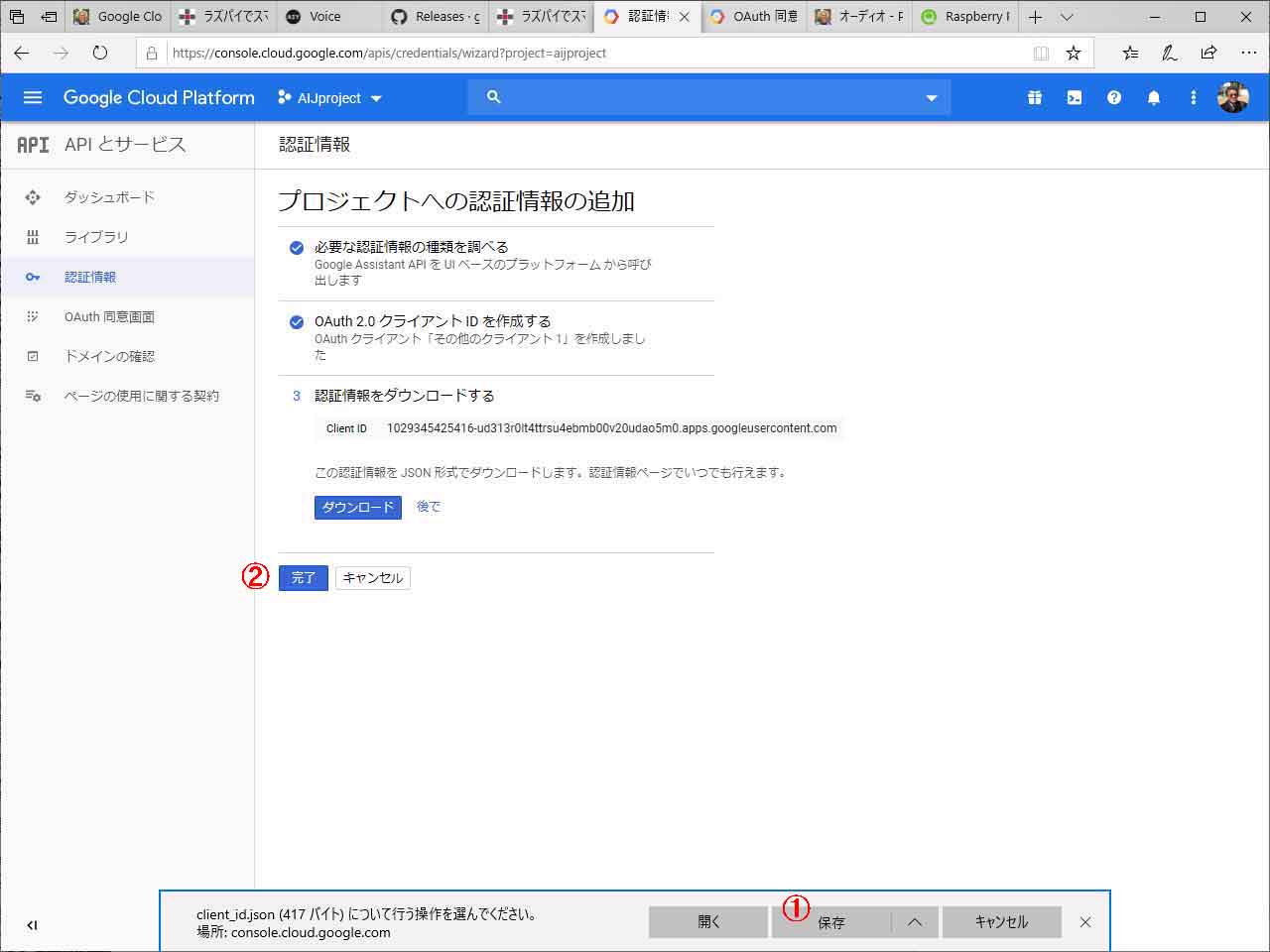
Task: Go back with browser back arrow
Action: [x=22, y=53]
